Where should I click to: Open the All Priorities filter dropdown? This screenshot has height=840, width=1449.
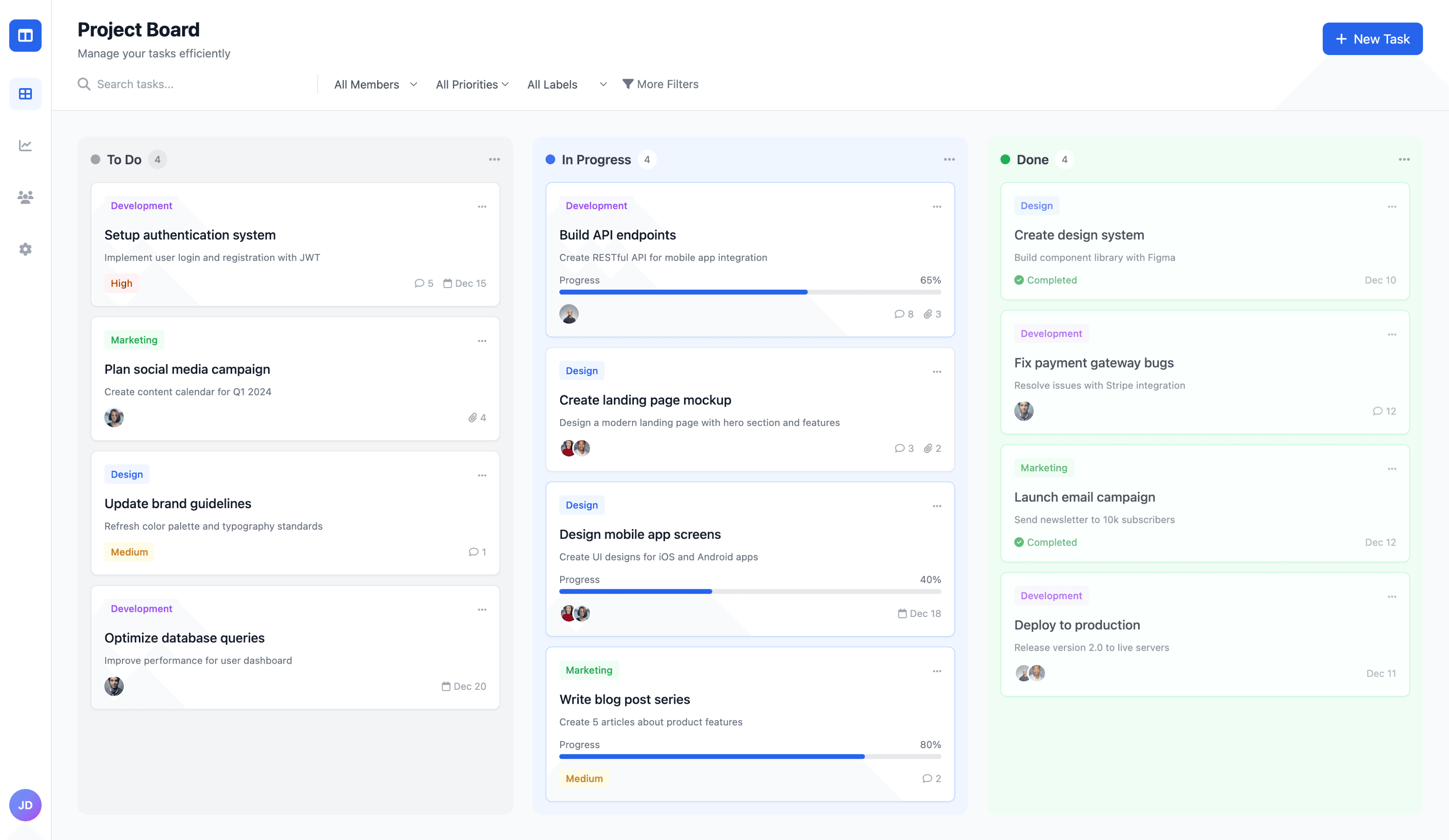click(472, 84)
